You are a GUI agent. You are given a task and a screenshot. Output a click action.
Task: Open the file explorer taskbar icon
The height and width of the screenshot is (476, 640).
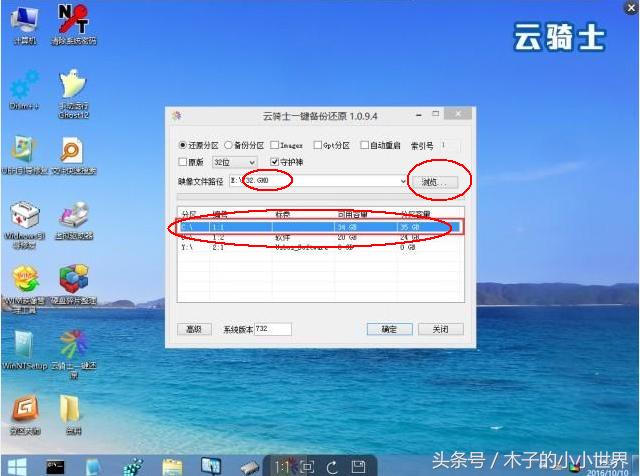172,467
